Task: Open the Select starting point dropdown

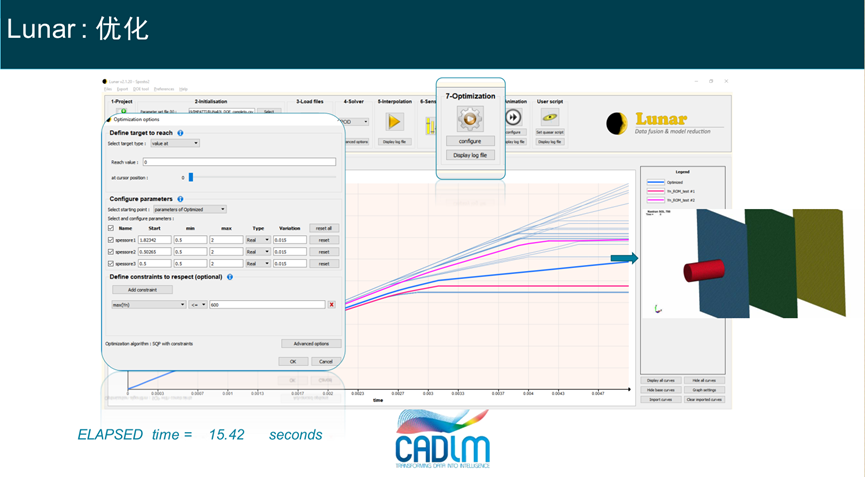Action: click(190, 210)
